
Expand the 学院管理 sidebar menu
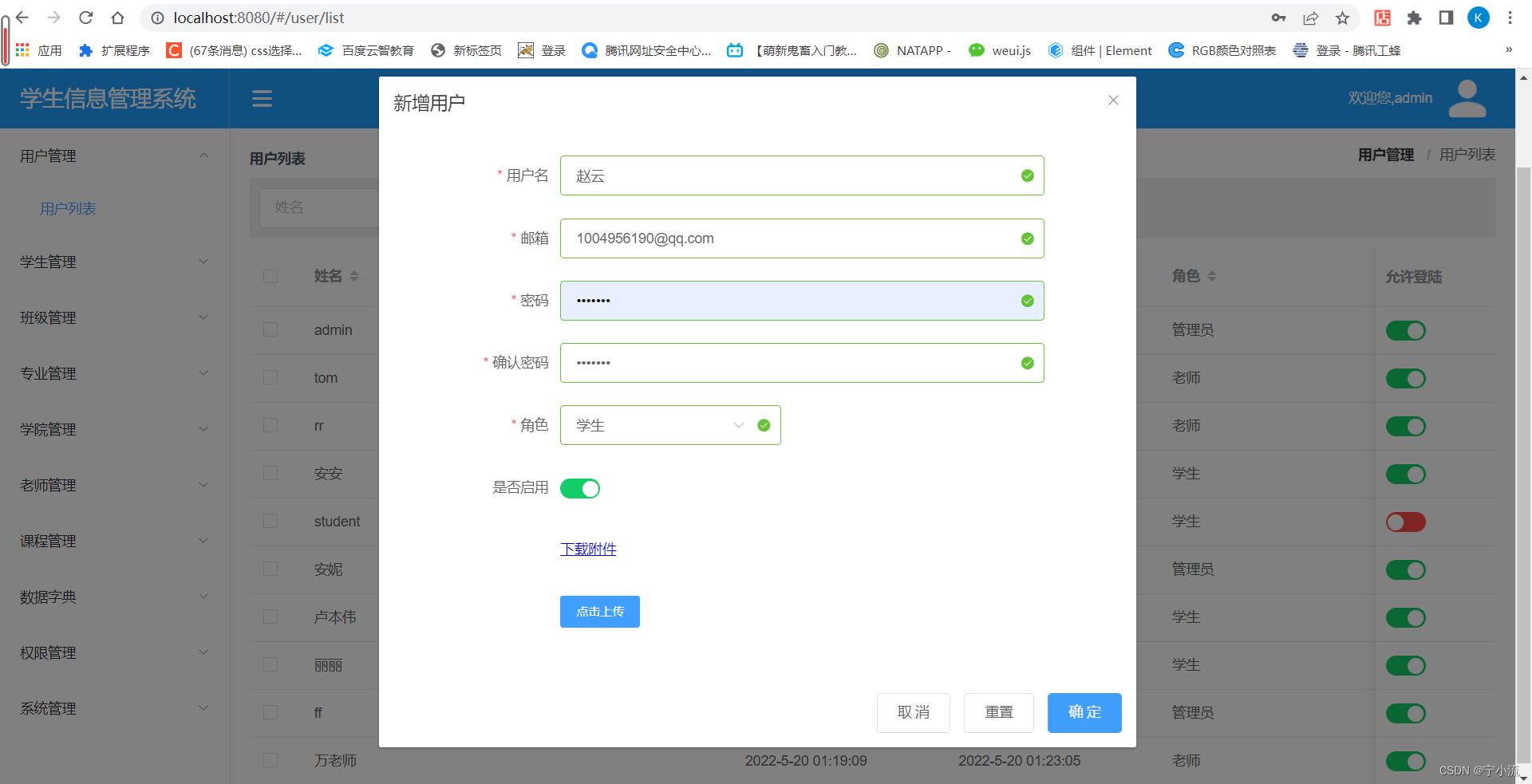click(114, 429)
